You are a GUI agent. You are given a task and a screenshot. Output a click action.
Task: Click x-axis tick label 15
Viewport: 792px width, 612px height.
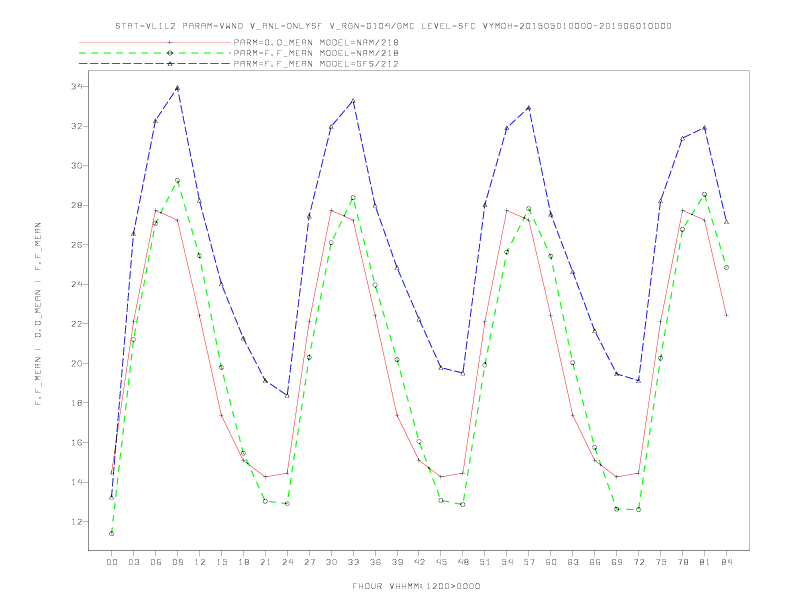221,562
